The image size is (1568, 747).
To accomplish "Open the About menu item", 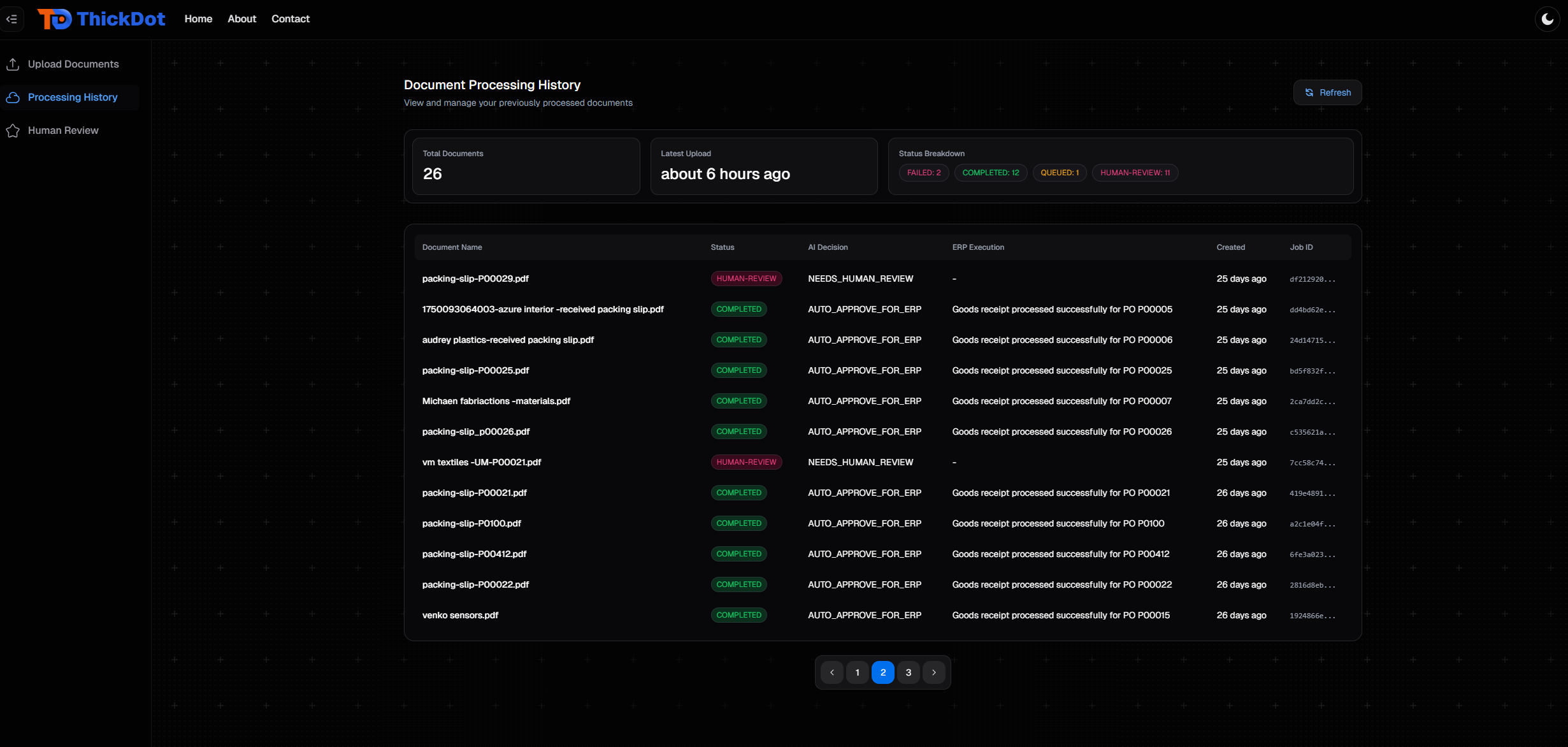I will pos(241,19).
